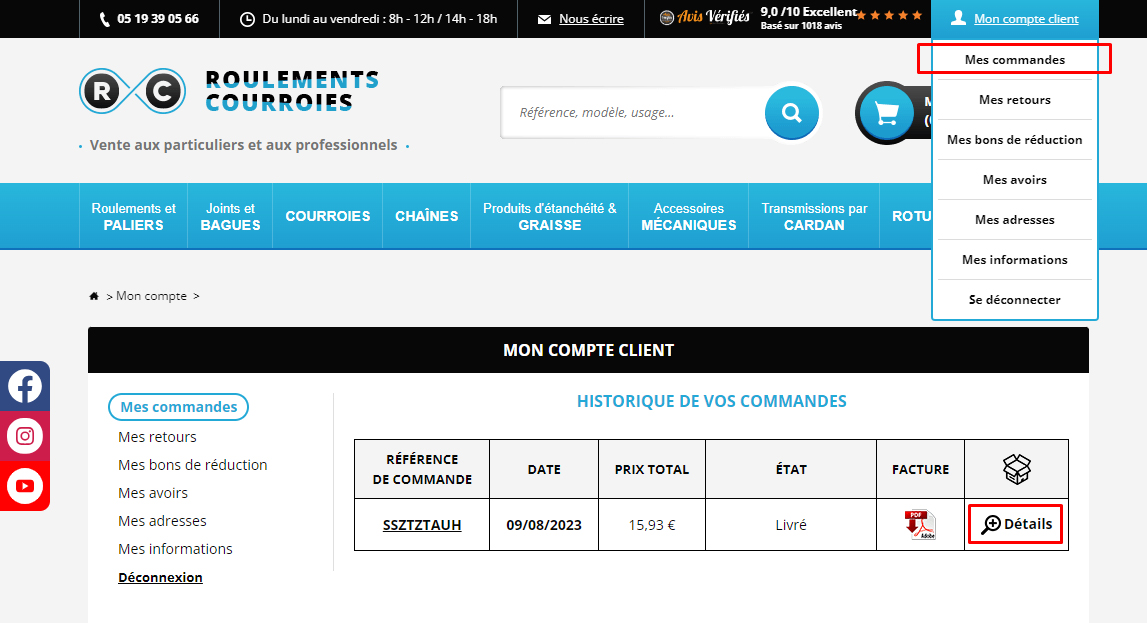Viewport: 1147px width, 623px height.
Task: Type in the reference search field
Action: pos(635,113)
